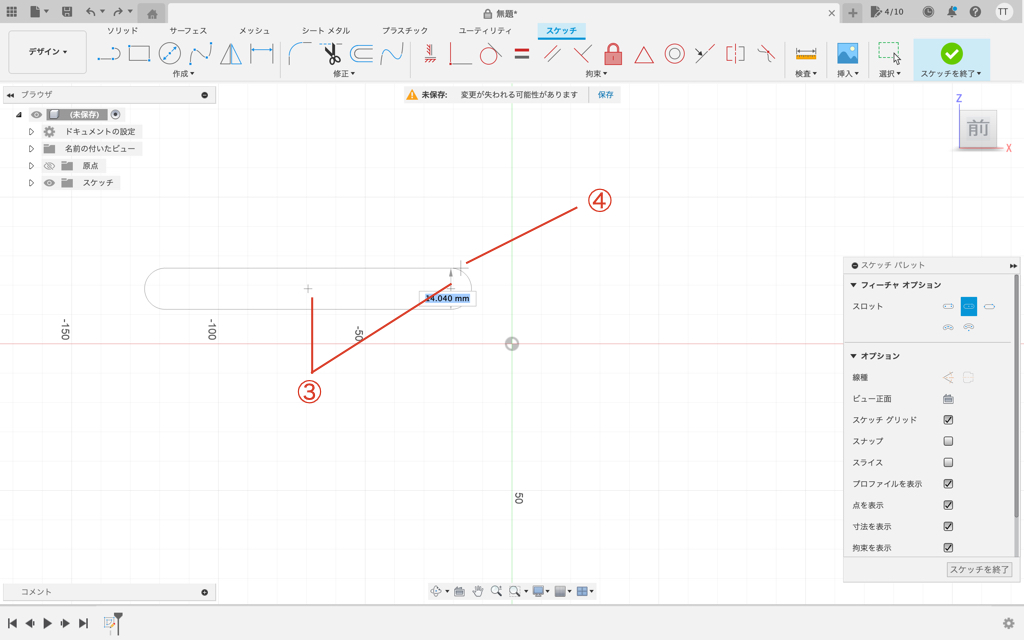1024x640 pixels.
Task: Select the Offset tool
Action: pos(361,54)
